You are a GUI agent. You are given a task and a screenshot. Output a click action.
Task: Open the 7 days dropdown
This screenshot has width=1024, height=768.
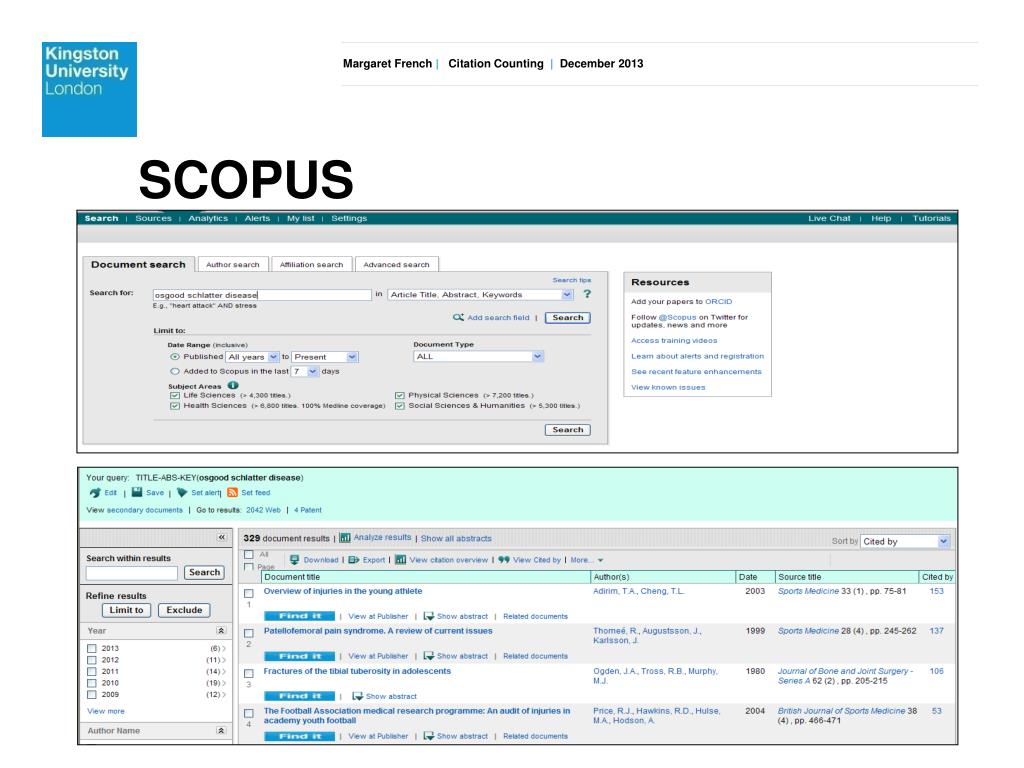point(305,371)
